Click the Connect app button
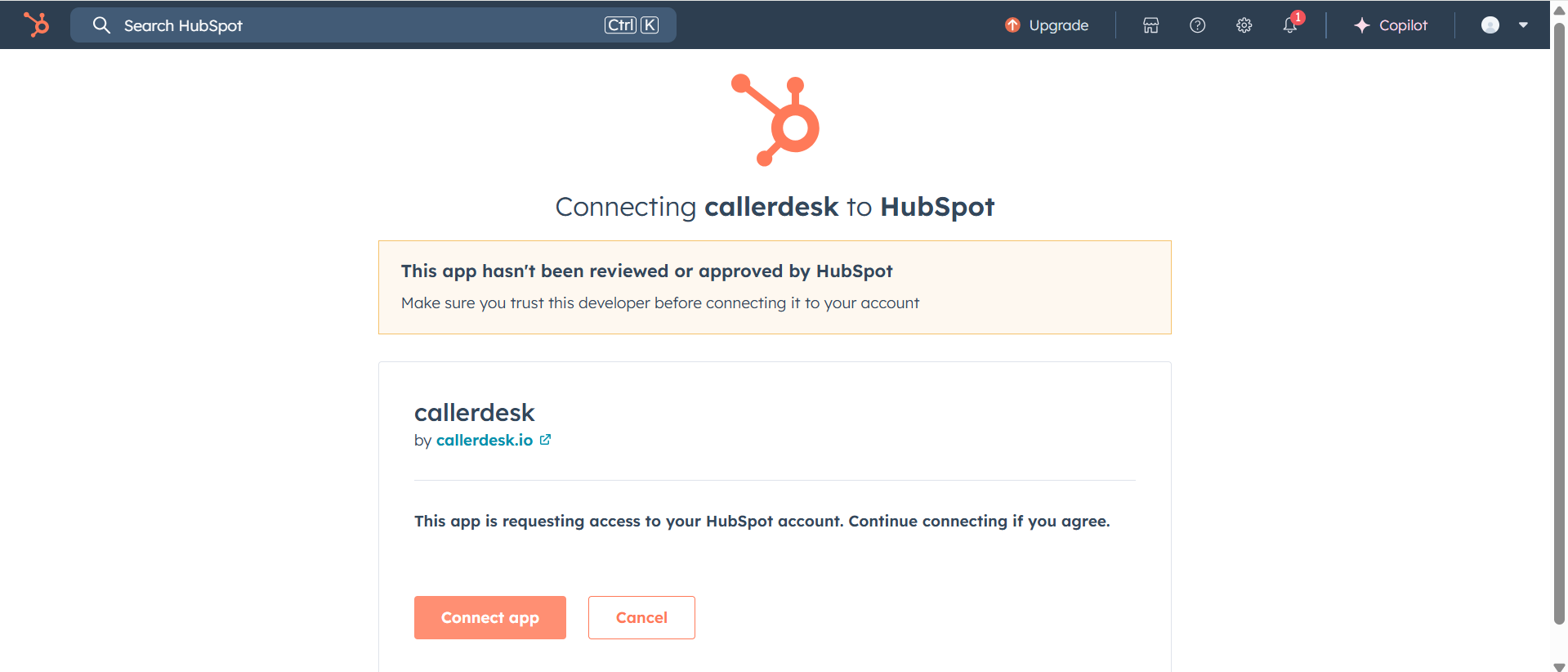This screenshot has width=1568, height=672. 490,617
